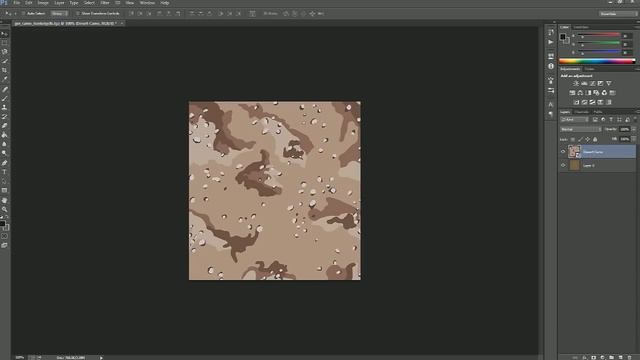Delete layer using trash icon
This screenshot has height=360, width=640.
[x=630, y=357]
